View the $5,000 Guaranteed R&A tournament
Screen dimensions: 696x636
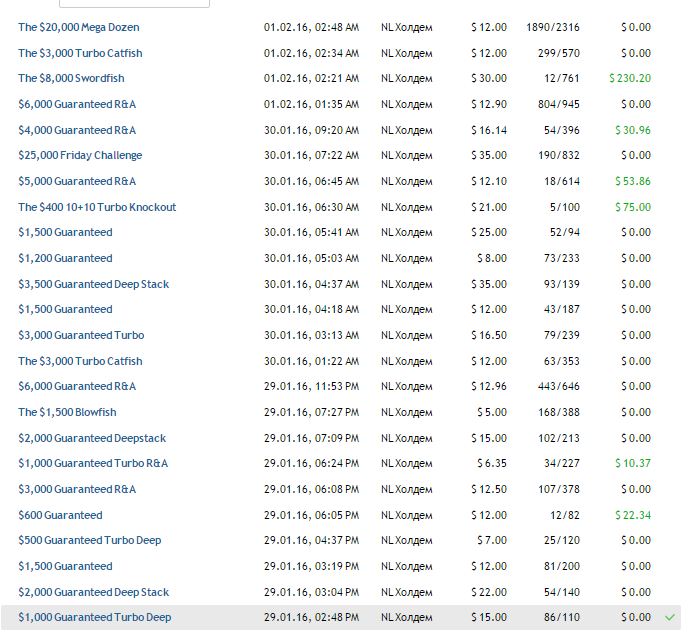pyautogui.click(x=77, y=181)
